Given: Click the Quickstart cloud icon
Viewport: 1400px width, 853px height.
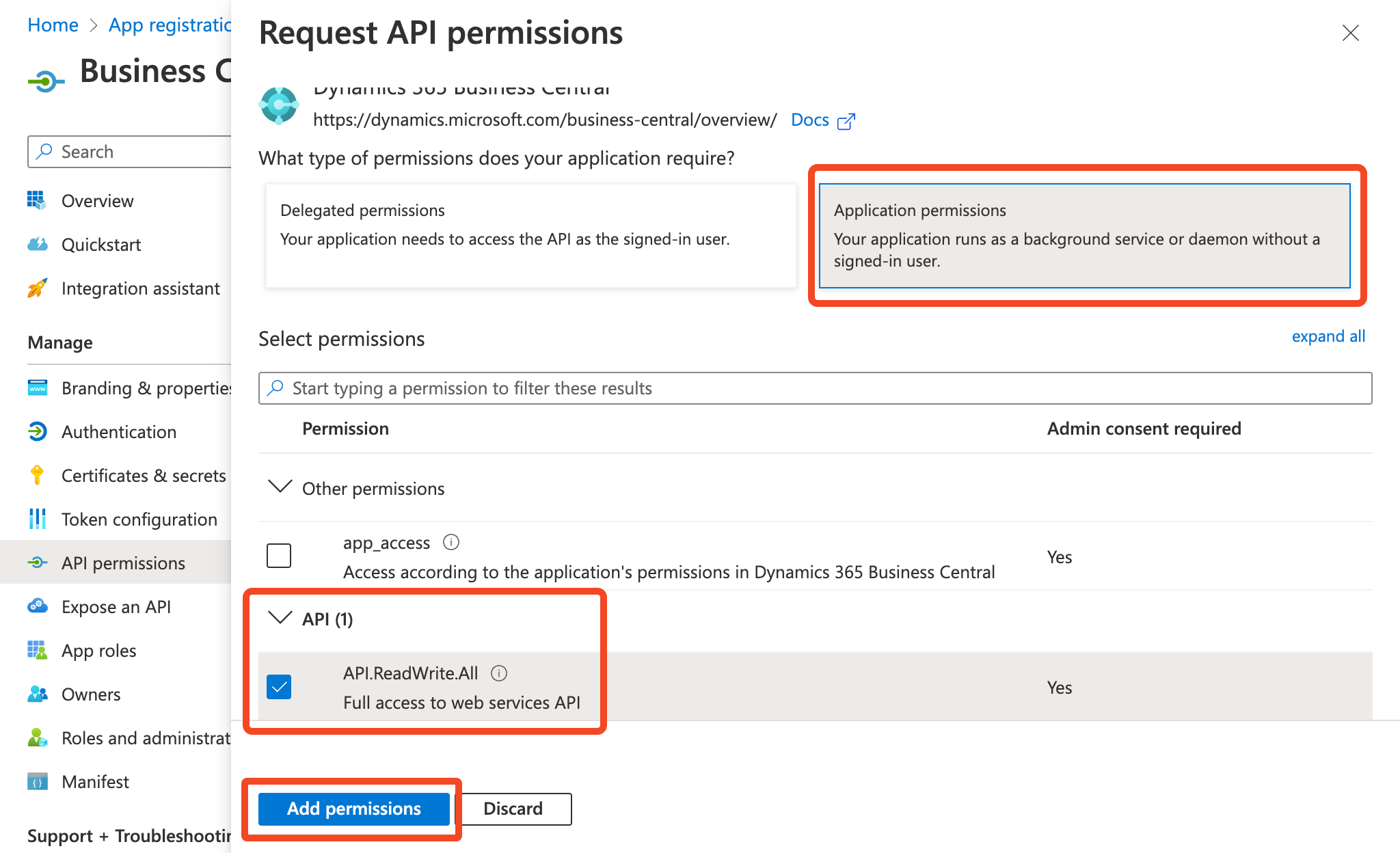Looking at the screenshot, I should click(37, 244).
